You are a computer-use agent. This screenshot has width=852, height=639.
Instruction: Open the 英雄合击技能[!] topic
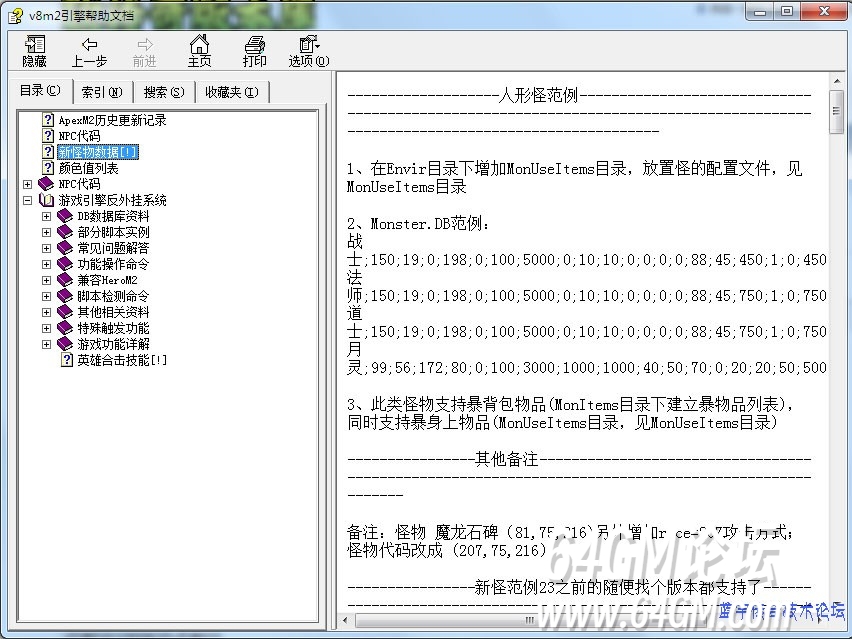coord(122,360)
